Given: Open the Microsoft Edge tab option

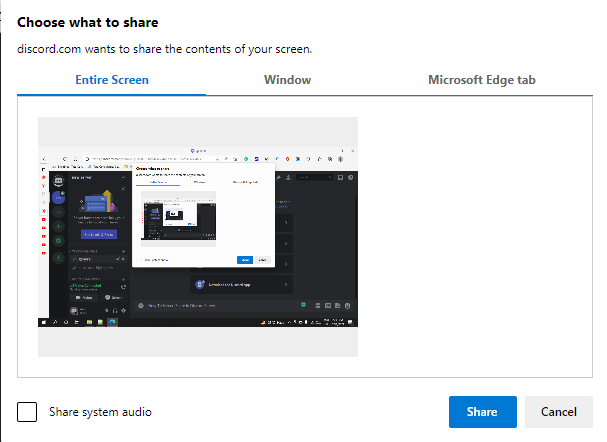Looking at the screenshot, I should click(x=482, y=80).
